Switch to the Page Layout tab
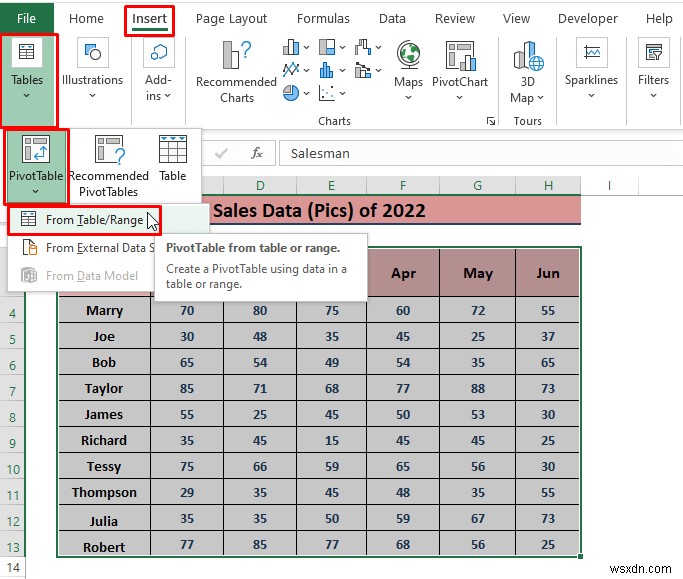The width and height of the screenshot is (683, 579). (x=231, y=18)
